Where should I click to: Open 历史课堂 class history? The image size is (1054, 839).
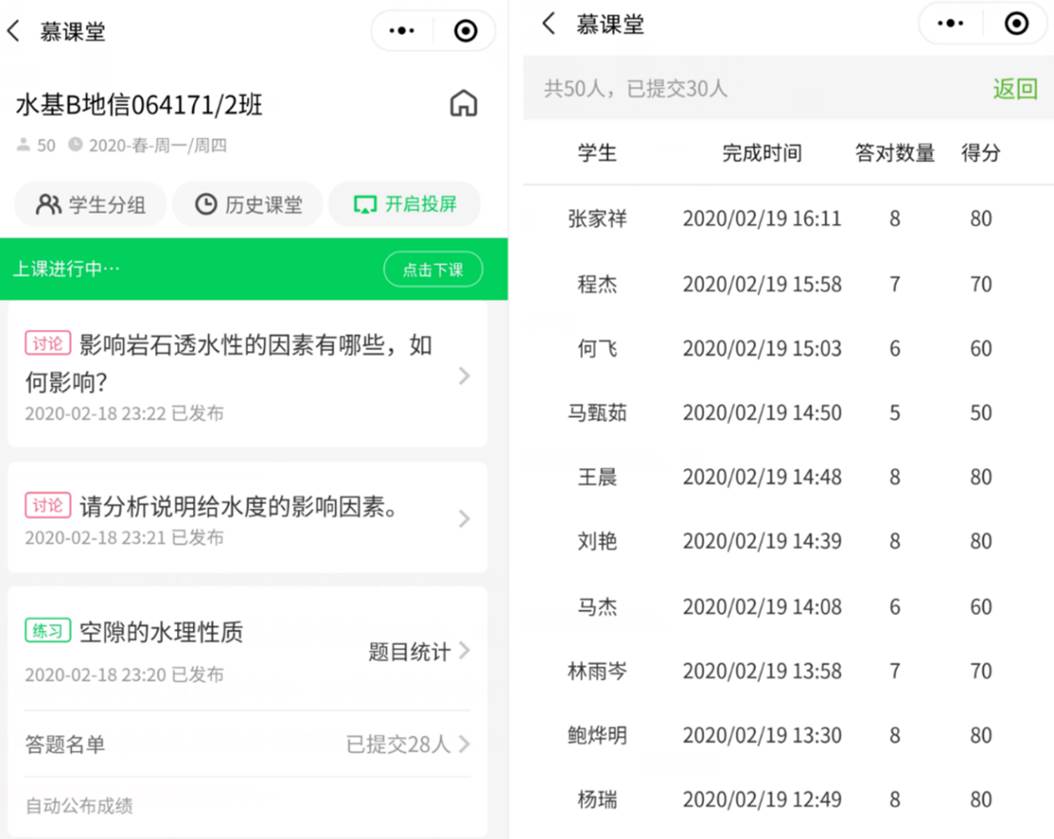coord(248,205)
